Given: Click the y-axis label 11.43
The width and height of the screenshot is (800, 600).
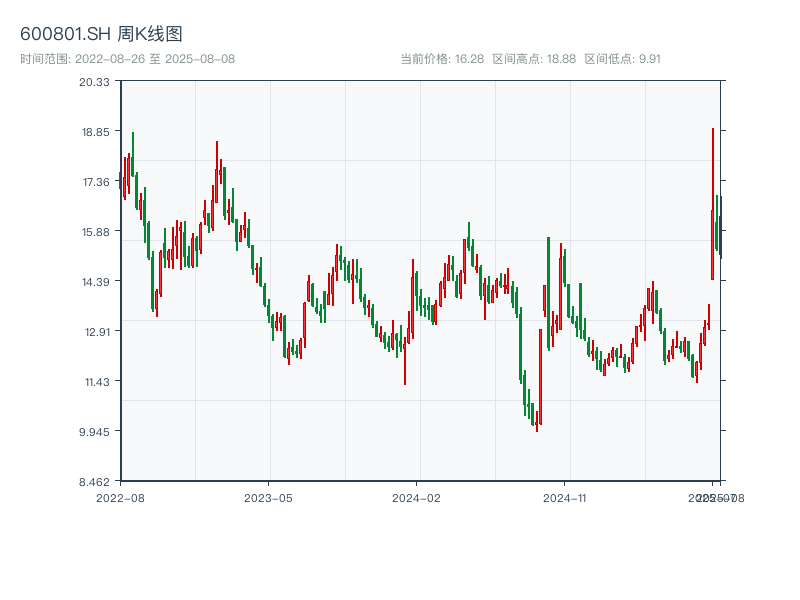Looking at the screenshot, I should tap(96, 382).
